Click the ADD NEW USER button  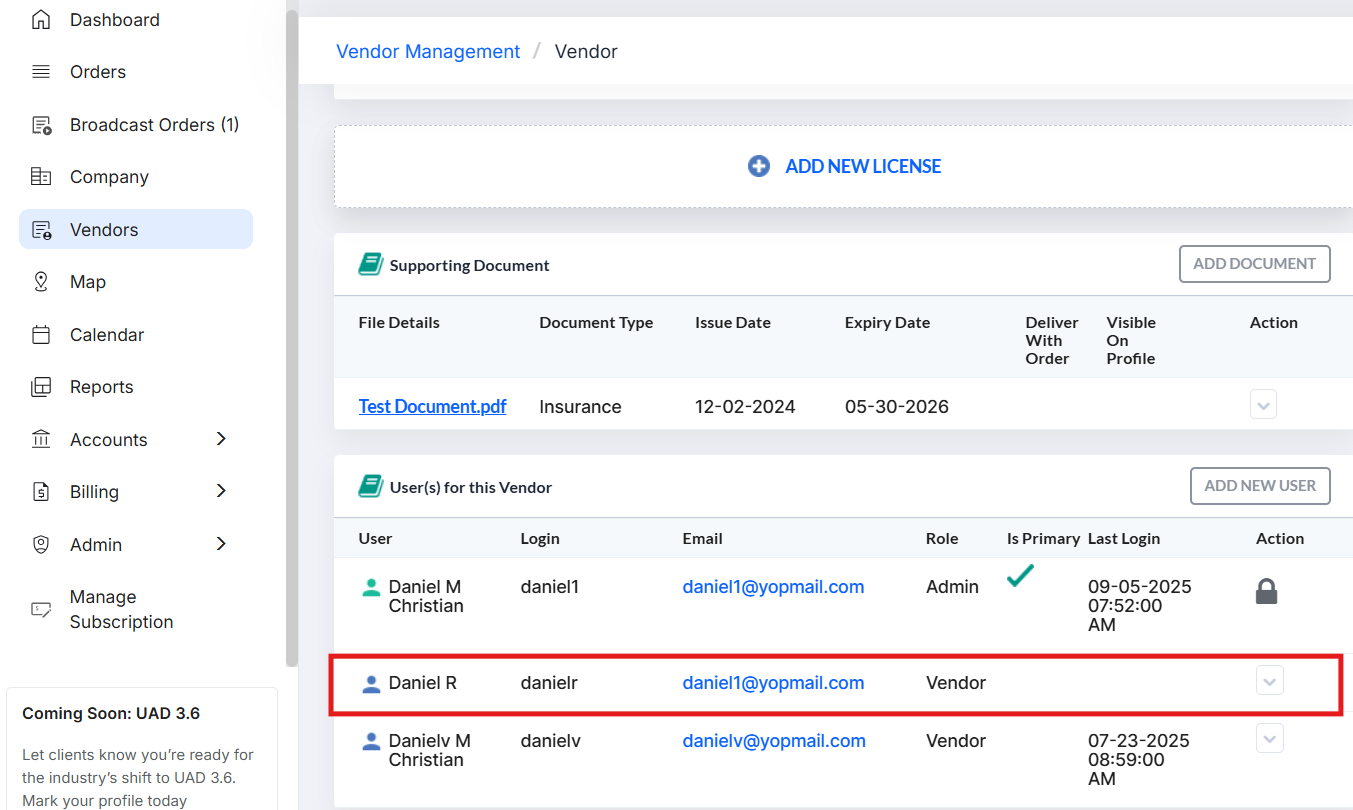(x=1260, y=486)
